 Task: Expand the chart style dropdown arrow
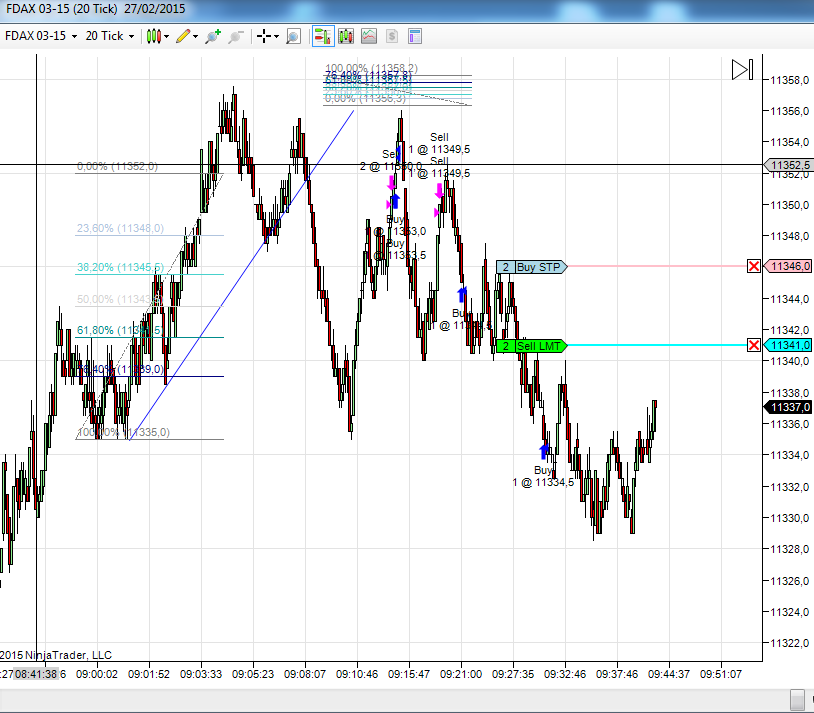tap(167, 36)
